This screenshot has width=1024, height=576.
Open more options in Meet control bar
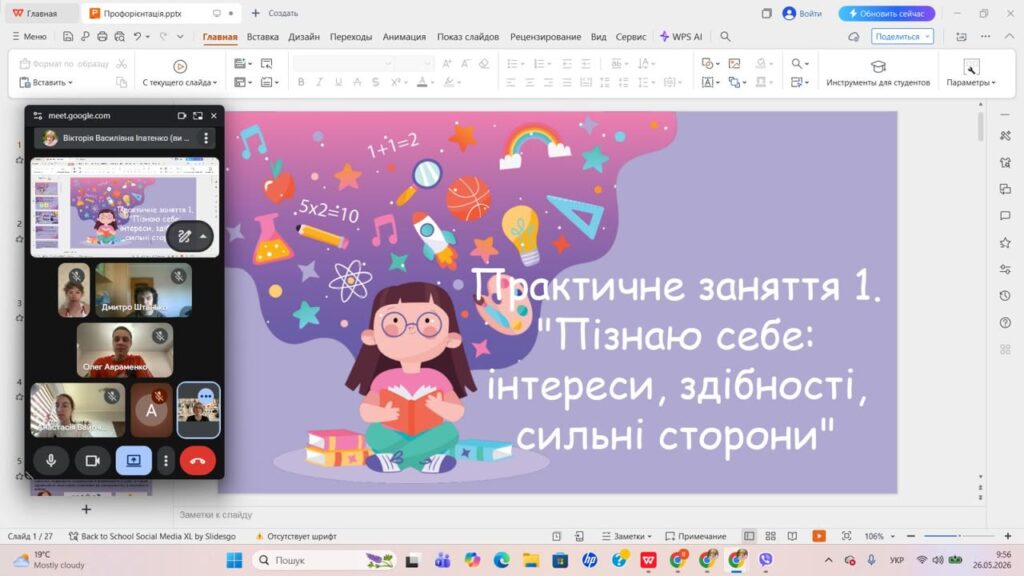(166, 460)
